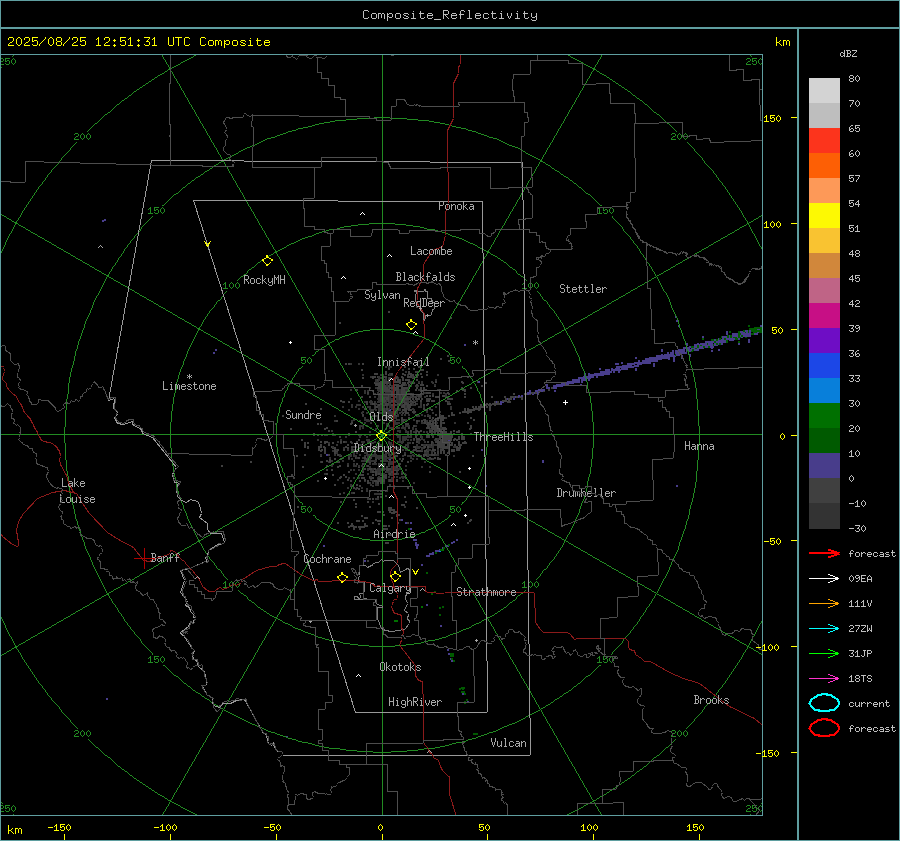Click the blue 33-36 dBZ color swatch

[x=824, y=366]
